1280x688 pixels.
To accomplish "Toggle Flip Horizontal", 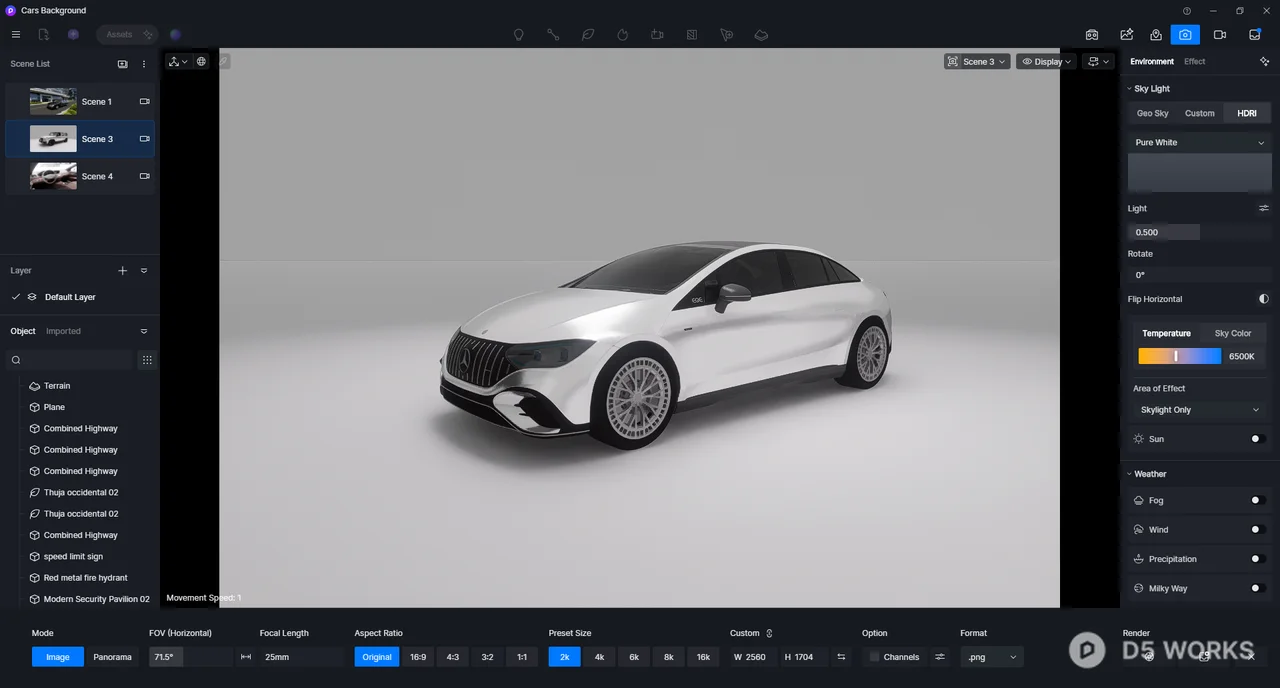I will [x=1263, y=299].
